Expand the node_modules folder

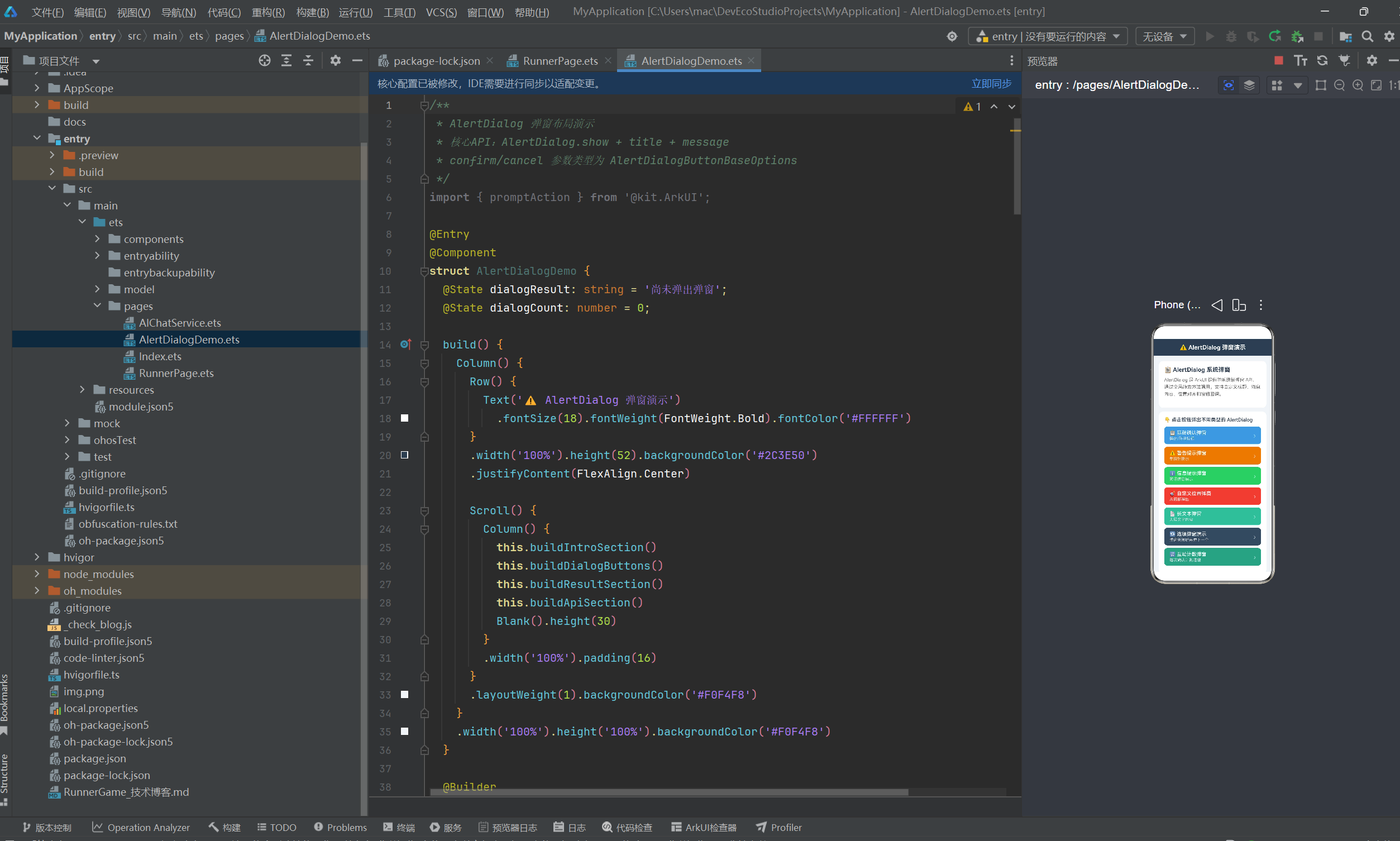pos(37,574)
